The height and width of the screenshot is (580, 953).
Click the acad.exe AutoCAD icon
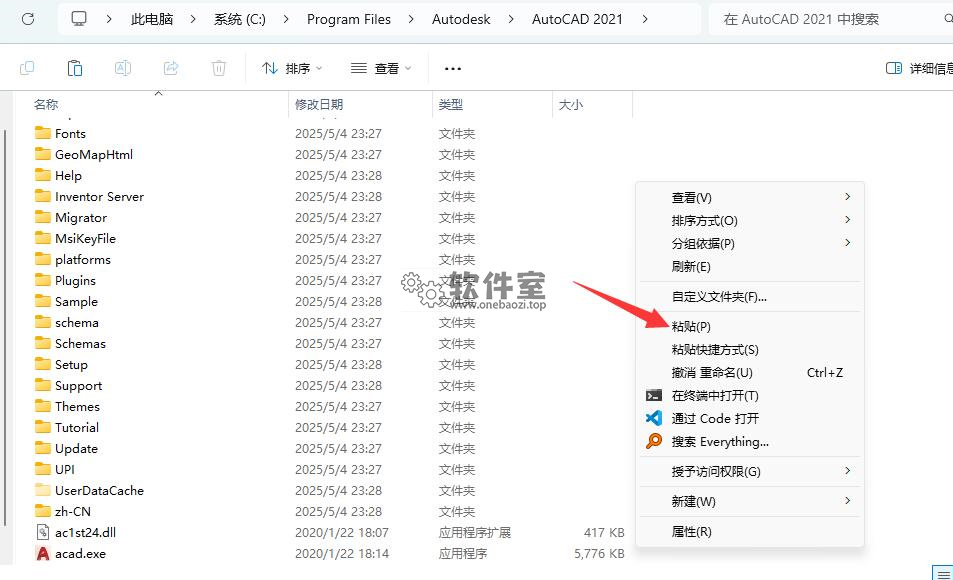[x=43, y=553]
